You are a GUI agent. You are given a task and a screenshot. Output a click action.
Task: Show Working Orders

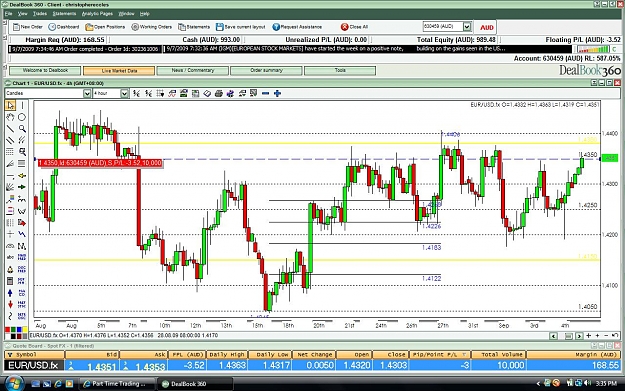point(151,27)
